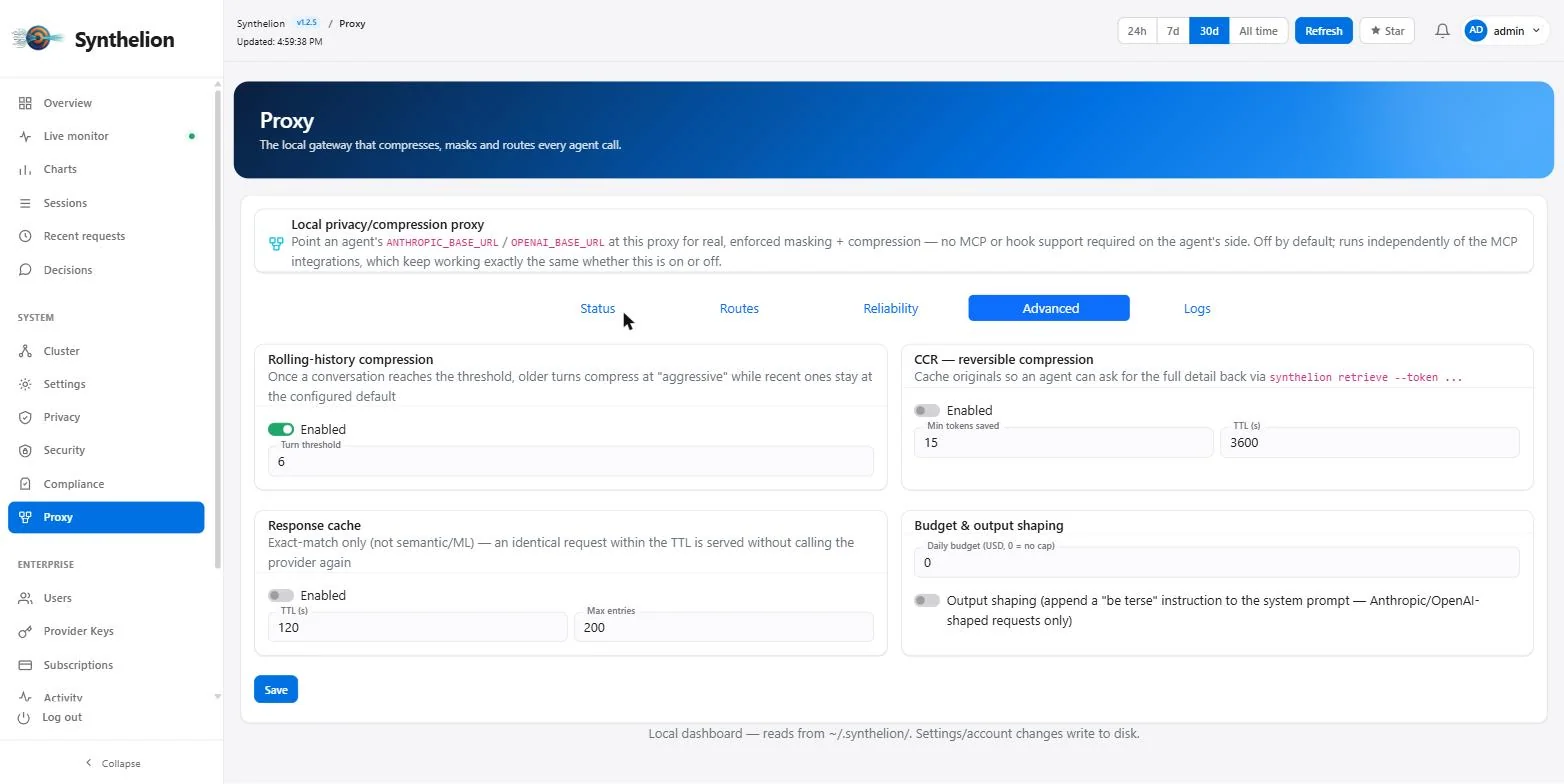Open the Cluster nodes icon
1564x784 pixels.
(x=25, y=351)
